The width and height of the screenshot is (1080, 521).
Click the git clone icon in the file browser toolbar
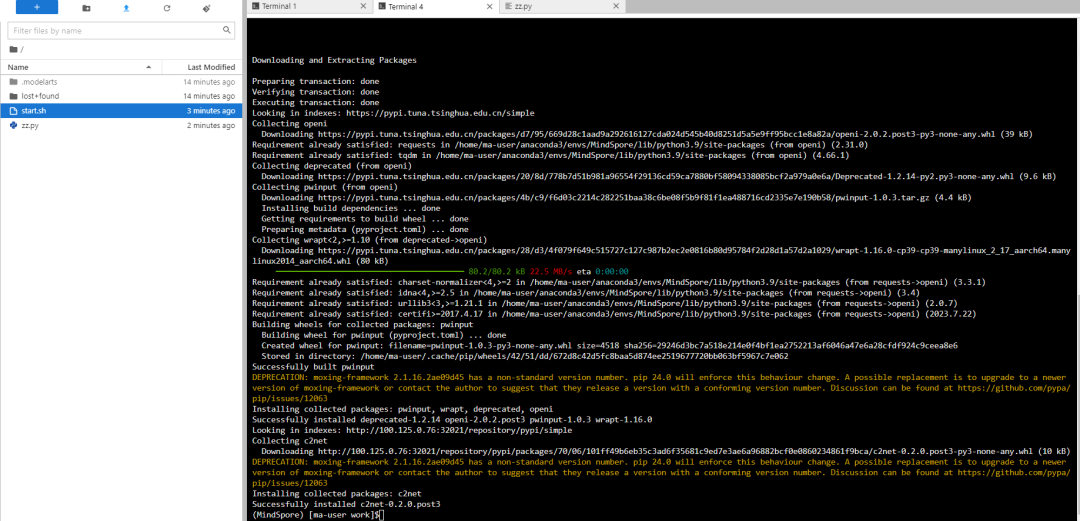point(207,8)
